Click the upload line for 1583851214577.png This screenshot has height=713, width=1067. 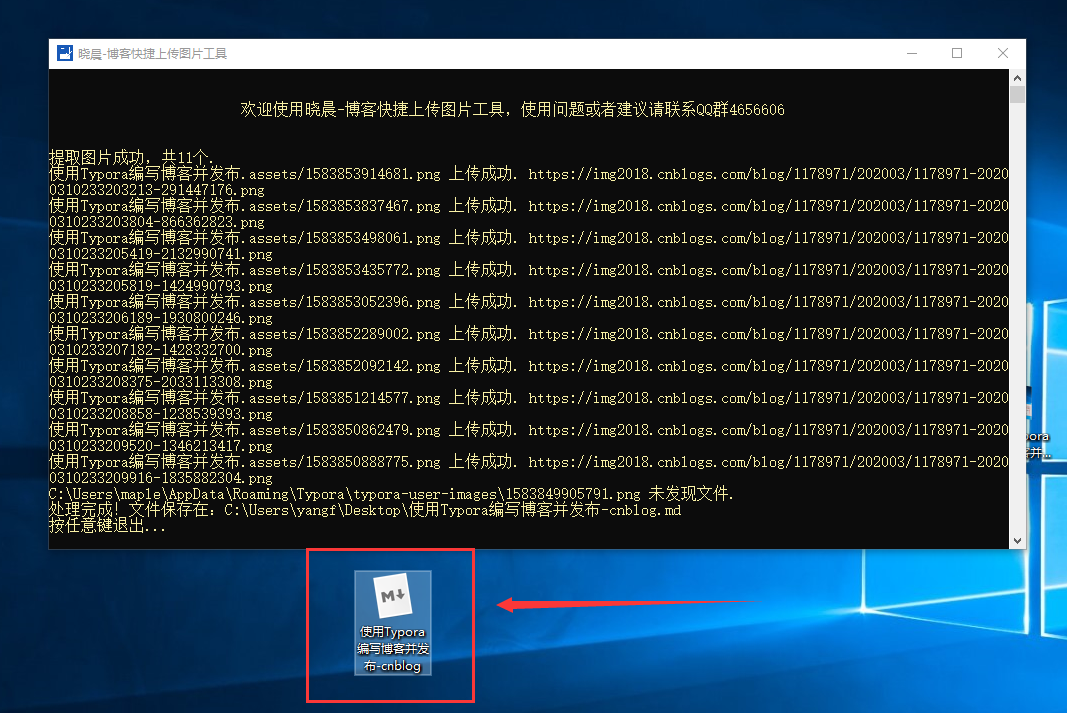coord(529,398)
